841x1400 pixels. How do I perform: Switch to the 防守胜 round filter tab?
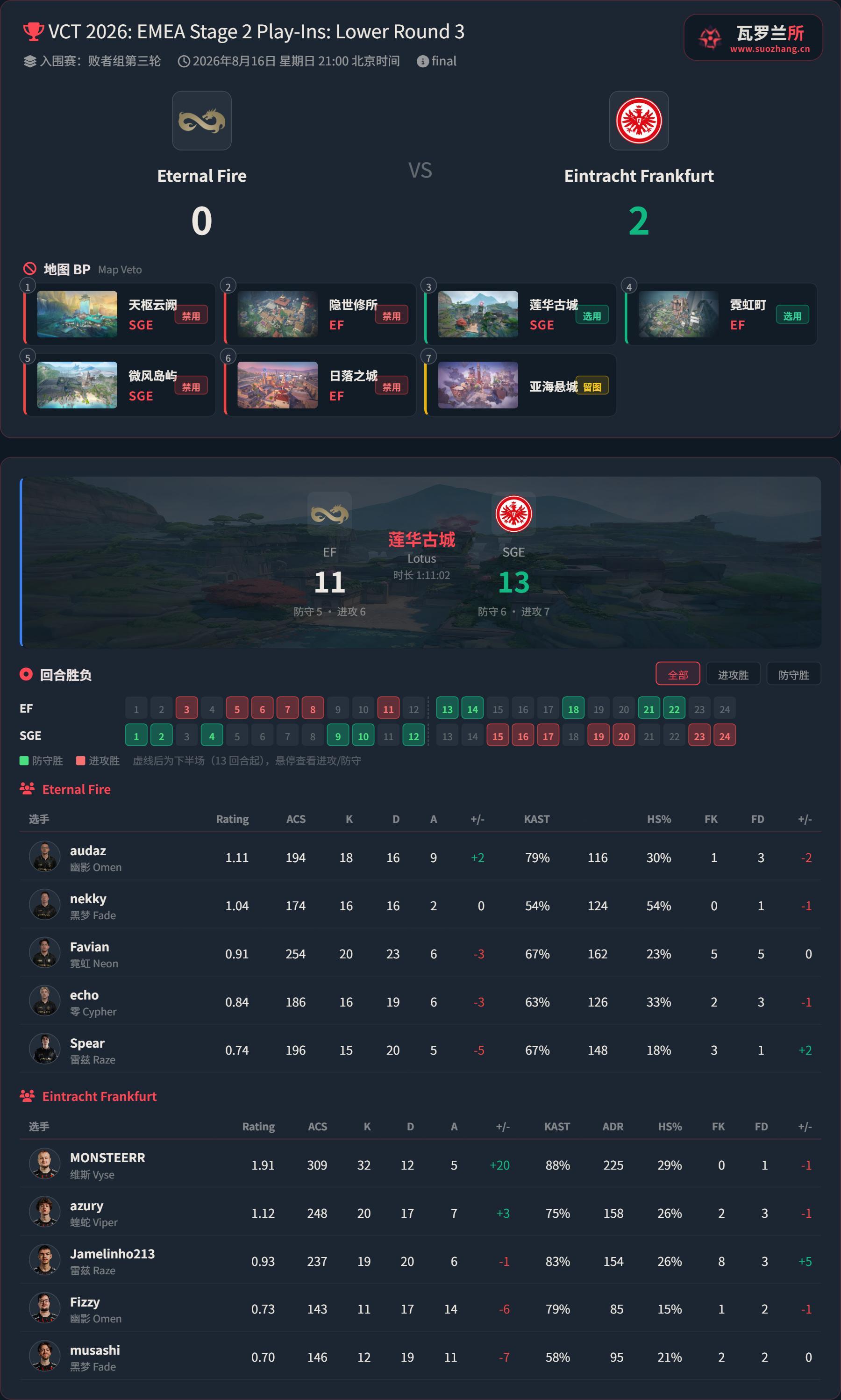(x=793, y=674)
